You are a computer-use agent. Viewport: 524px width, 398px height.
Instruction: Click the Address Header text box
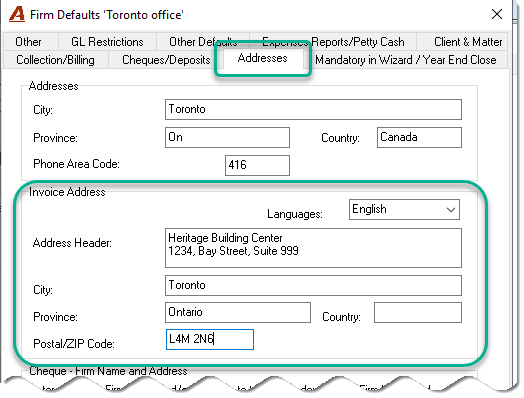click(x=313, y=248)
